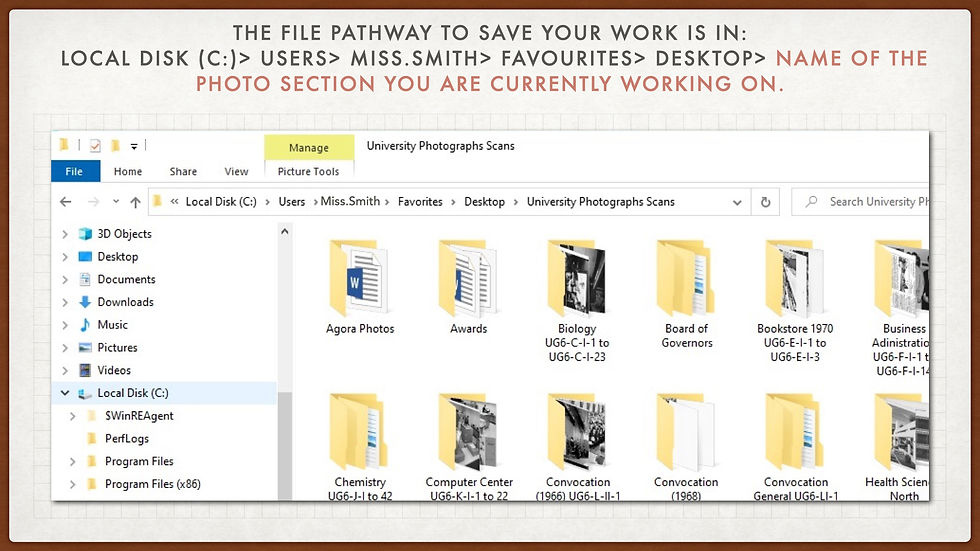Click Users in the address bar
The width and height of the screenshot is (980, 551).
point(292,202)
